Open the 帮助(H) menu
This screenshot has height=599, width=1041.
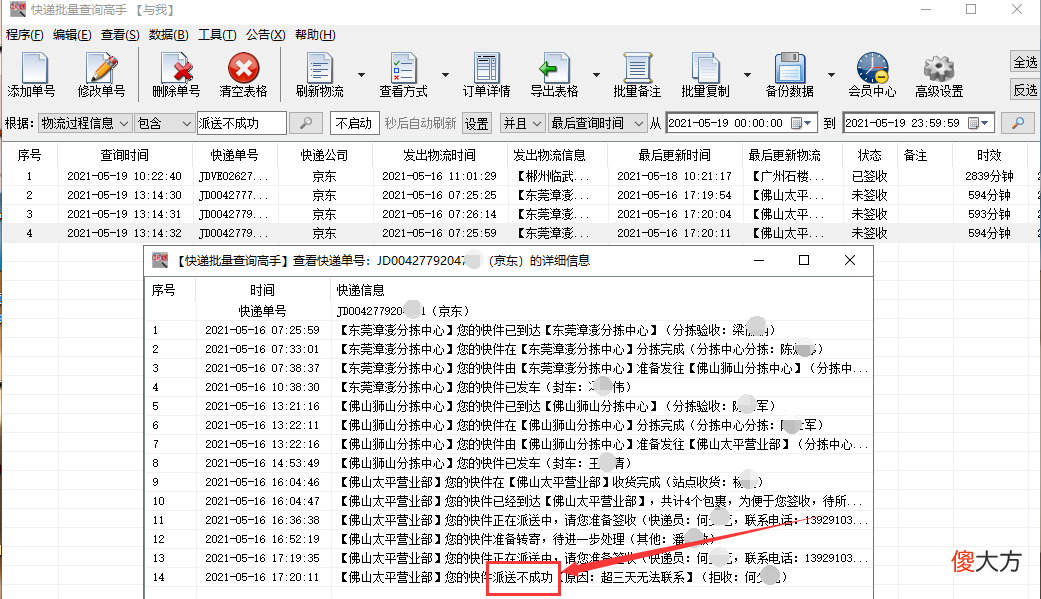[315, 35]
